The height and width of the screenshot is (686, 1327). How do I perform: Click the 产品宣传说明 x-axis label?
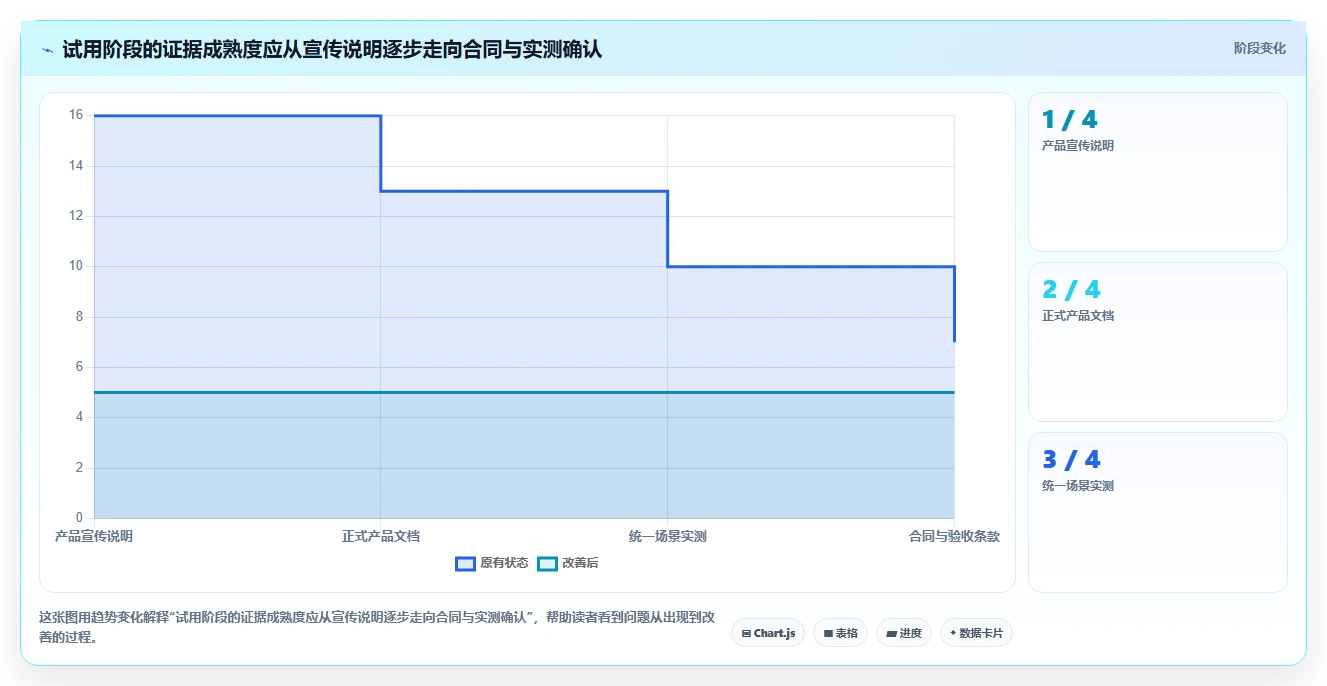[x=94, y=536]
